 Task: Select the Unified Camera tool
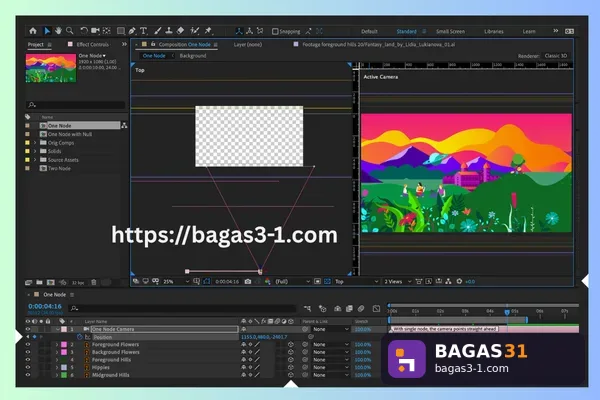coord(95,31)
